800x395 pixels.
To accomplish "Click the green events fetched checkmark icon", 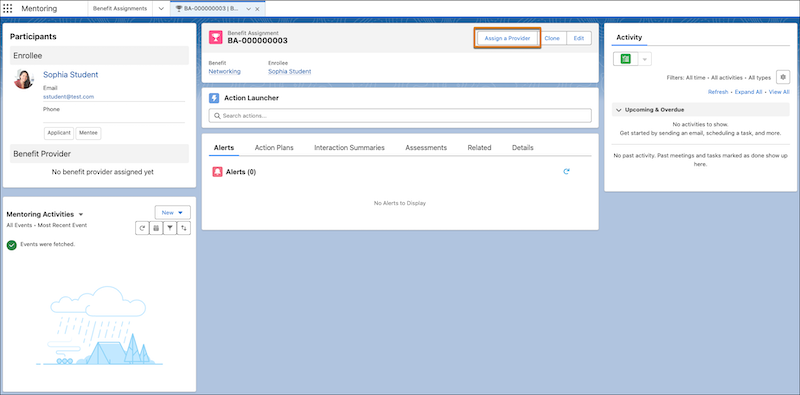I will point(11,245).
